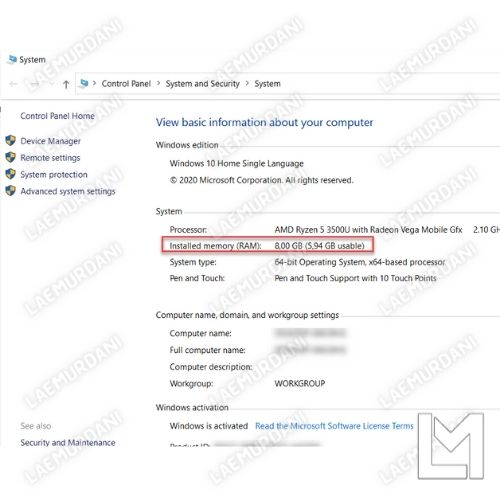Screen dimensions: 500x500
Task: Open Device Manager link
Action: [50, 141]
